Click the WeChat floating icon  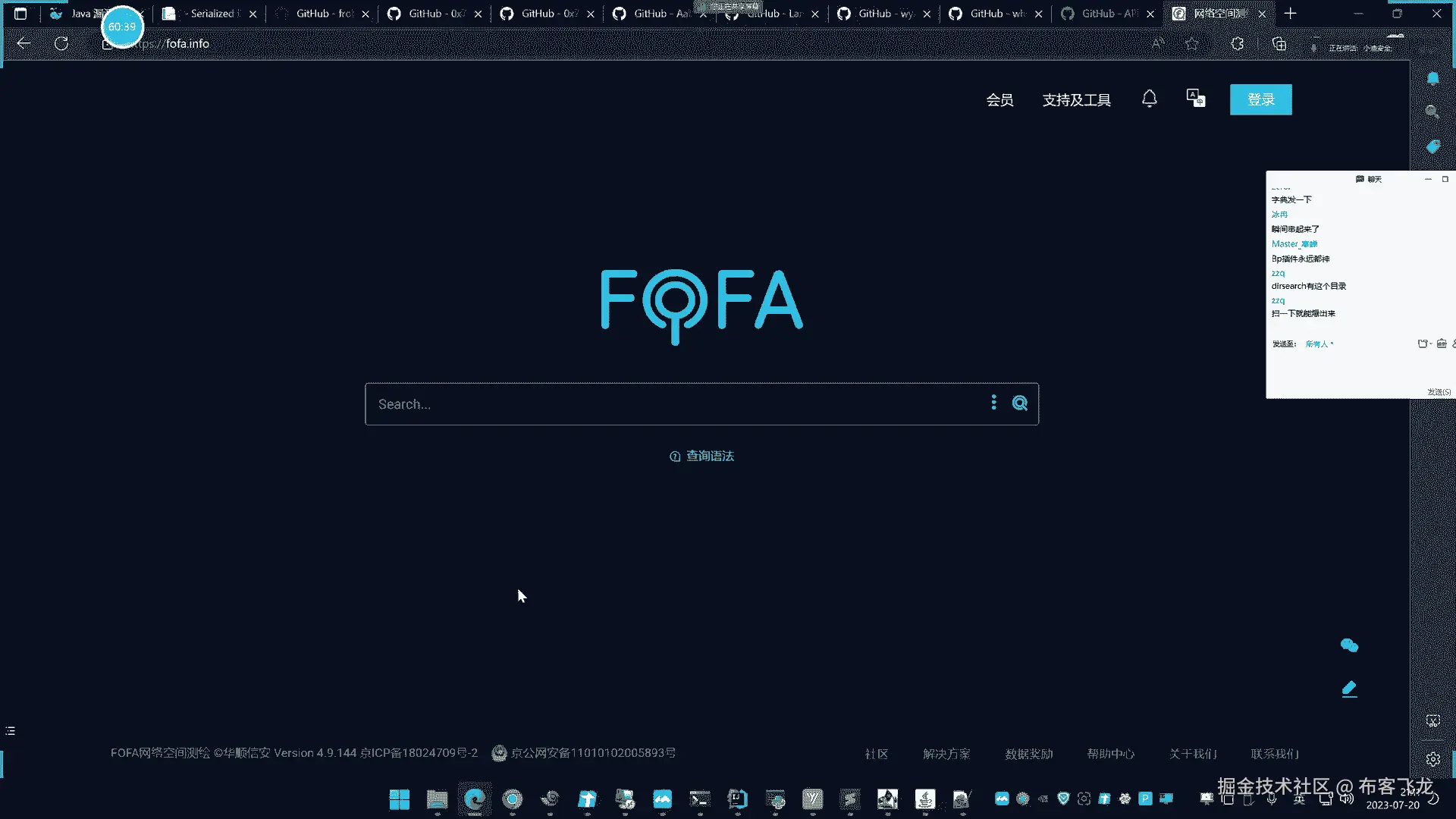[x=1349, y=645]
